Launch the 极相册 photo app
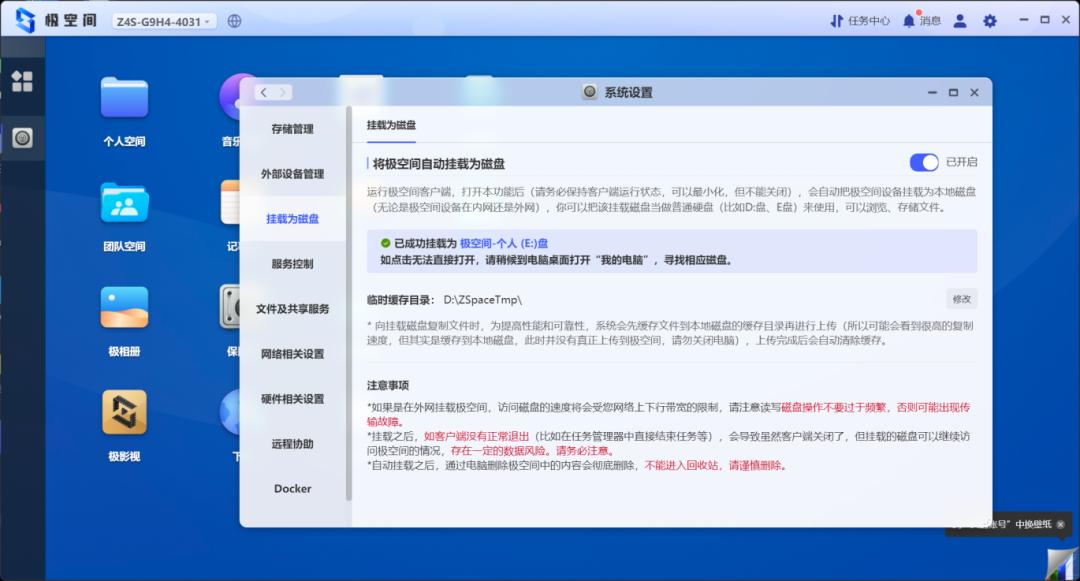The height and width of the screenshot is (581, 1080). click(x=124, y=308)
